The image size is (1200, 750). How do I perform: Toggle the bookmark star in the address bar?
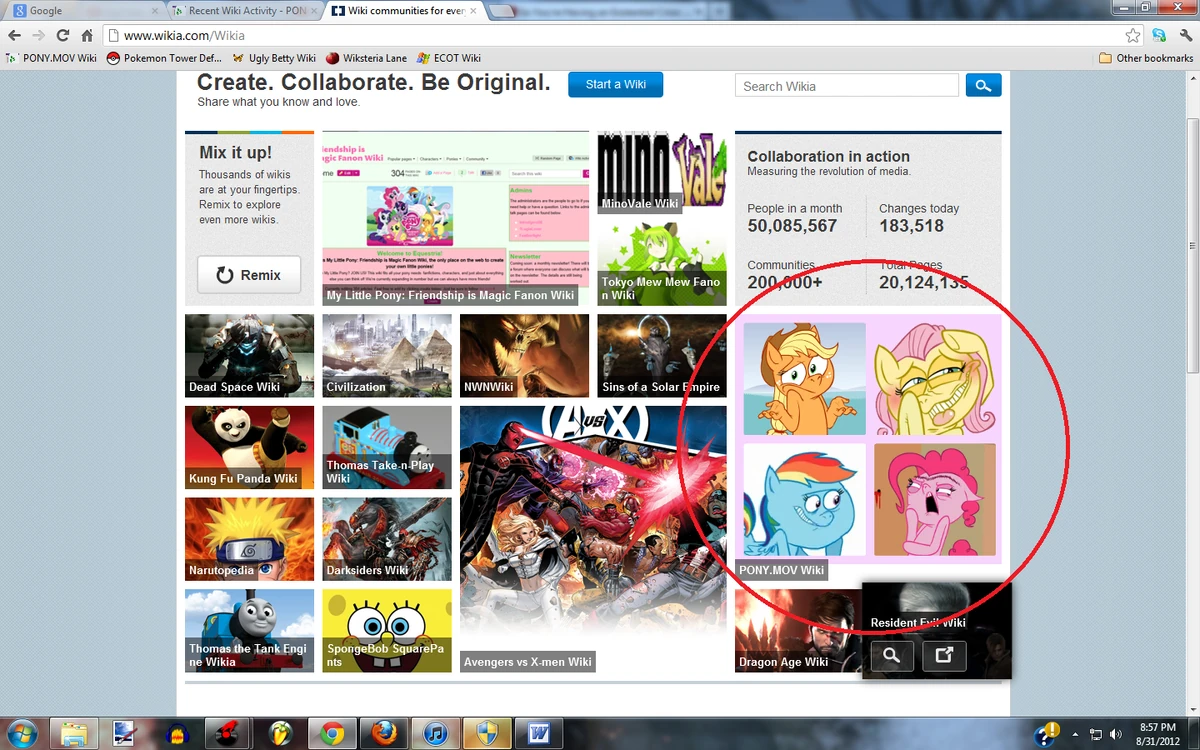click(x=1133, y=34)
